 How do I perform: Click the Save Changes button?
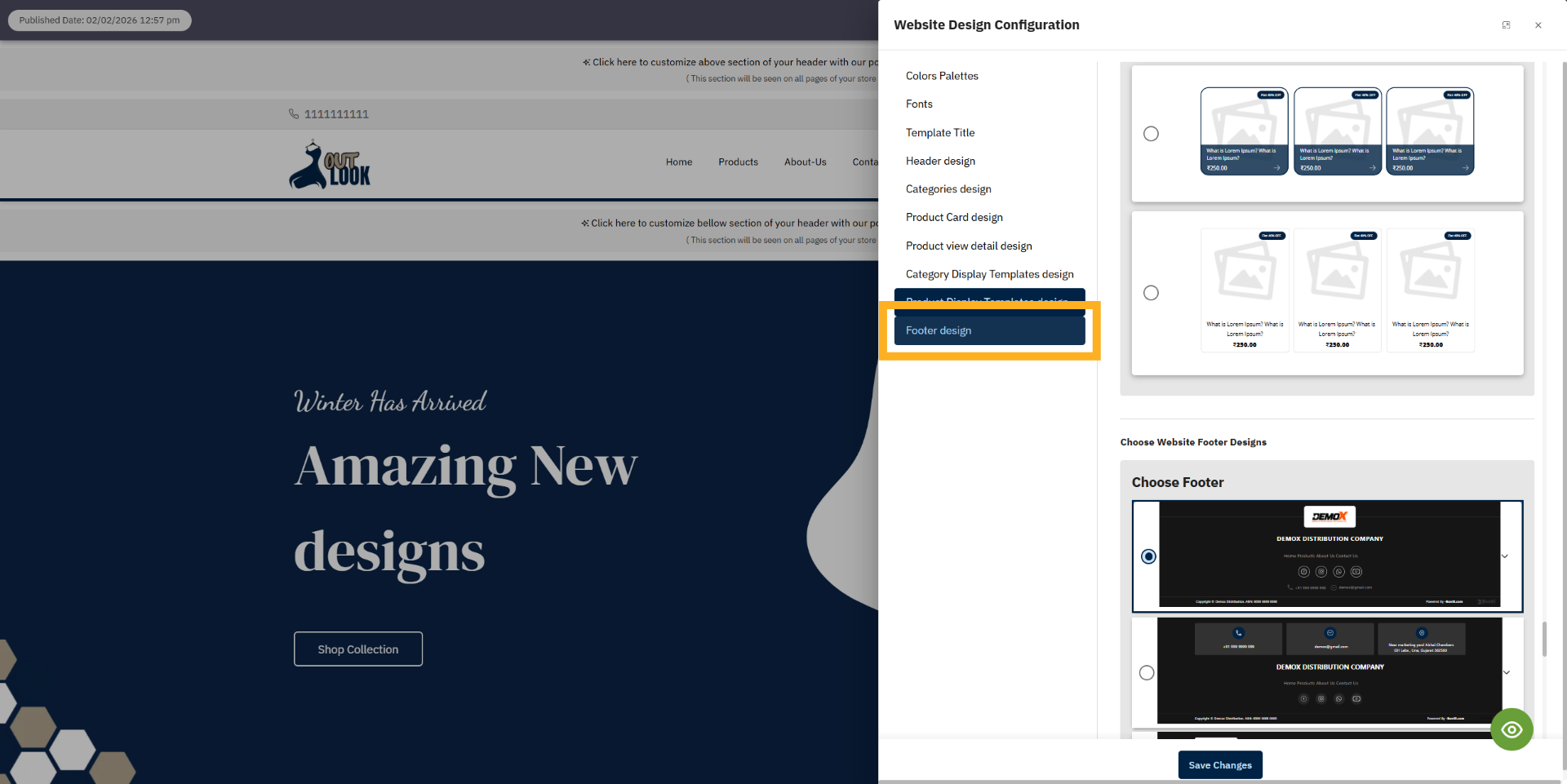click(1219, 764)
